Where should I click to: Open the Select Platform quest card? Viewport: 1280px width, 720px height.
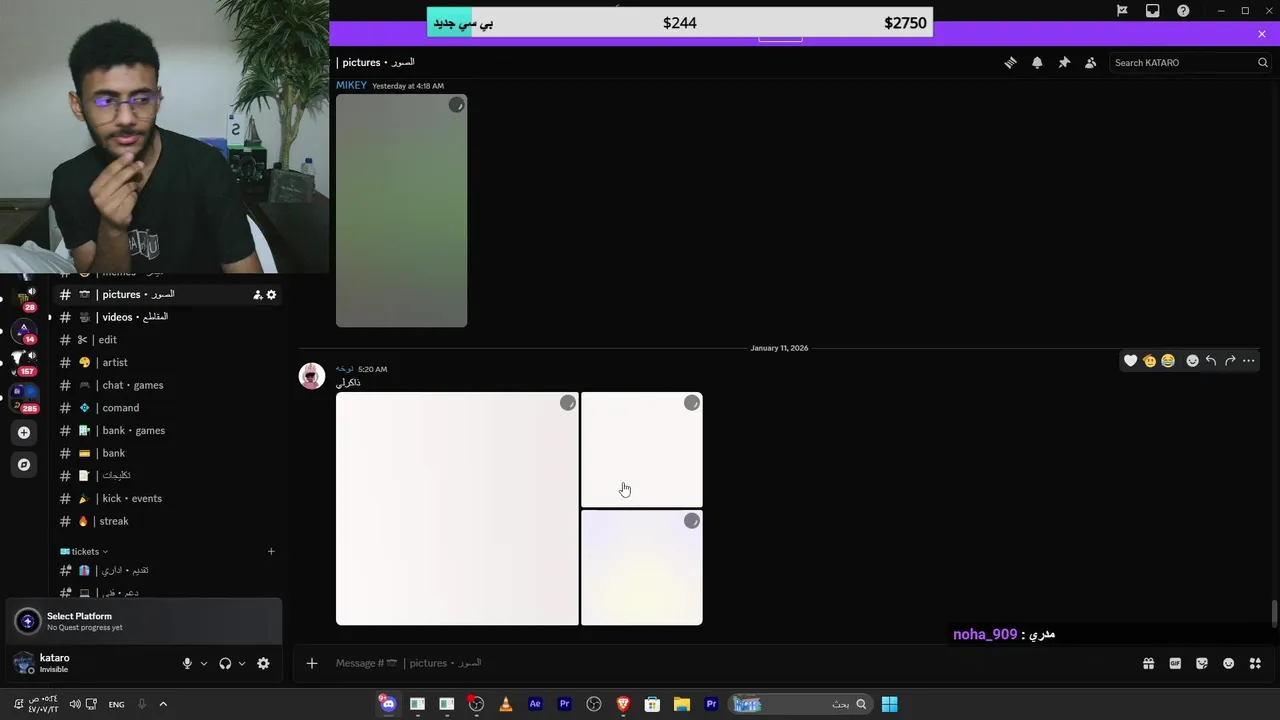coord(144,621)
